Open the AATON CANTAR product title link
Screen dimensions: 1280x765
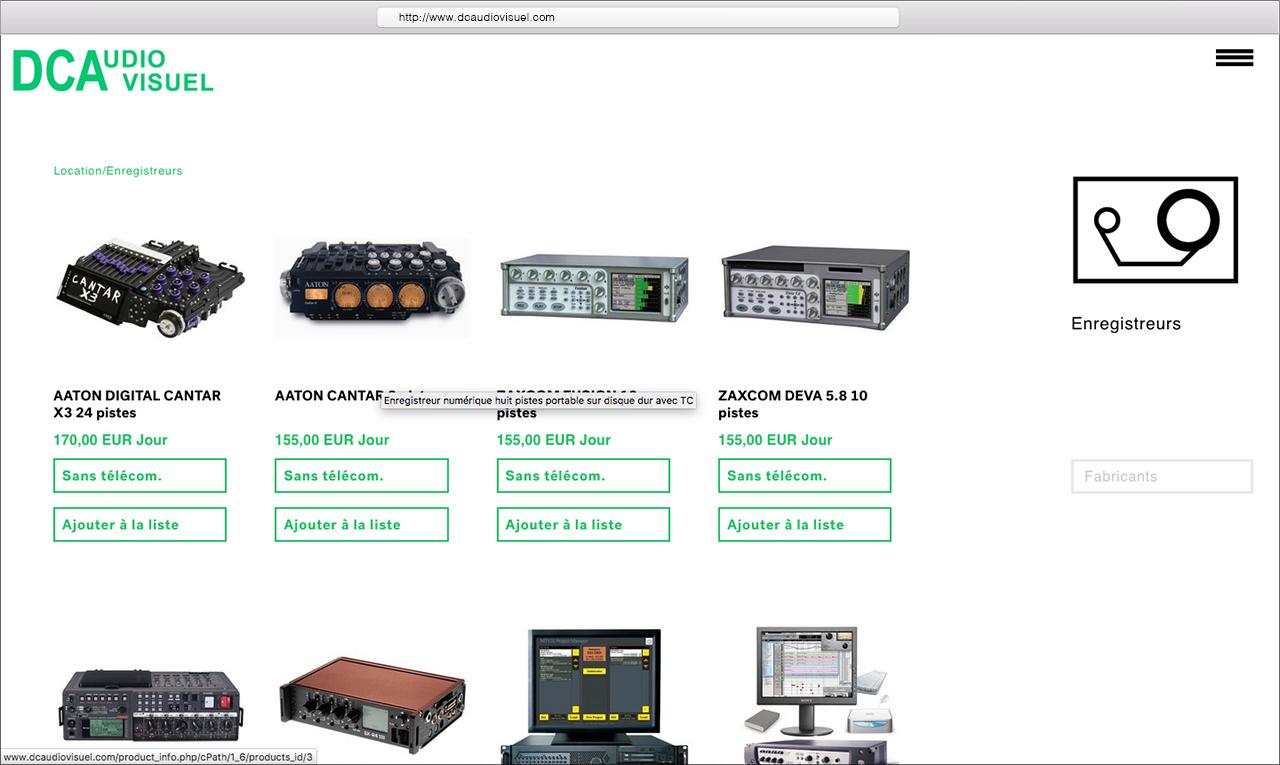[329, 396]
